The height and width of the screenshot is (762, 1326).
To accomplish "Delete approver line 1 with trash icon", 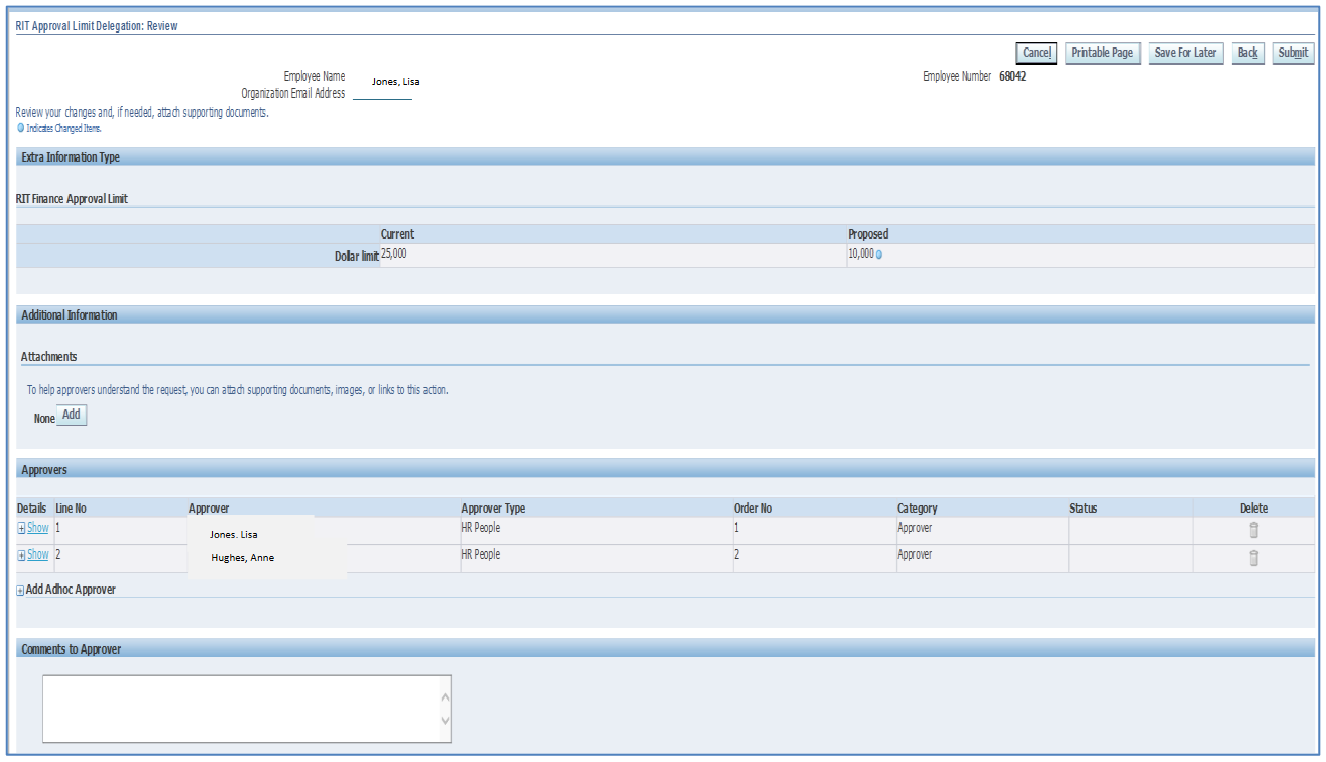I will click(1253, 531).
